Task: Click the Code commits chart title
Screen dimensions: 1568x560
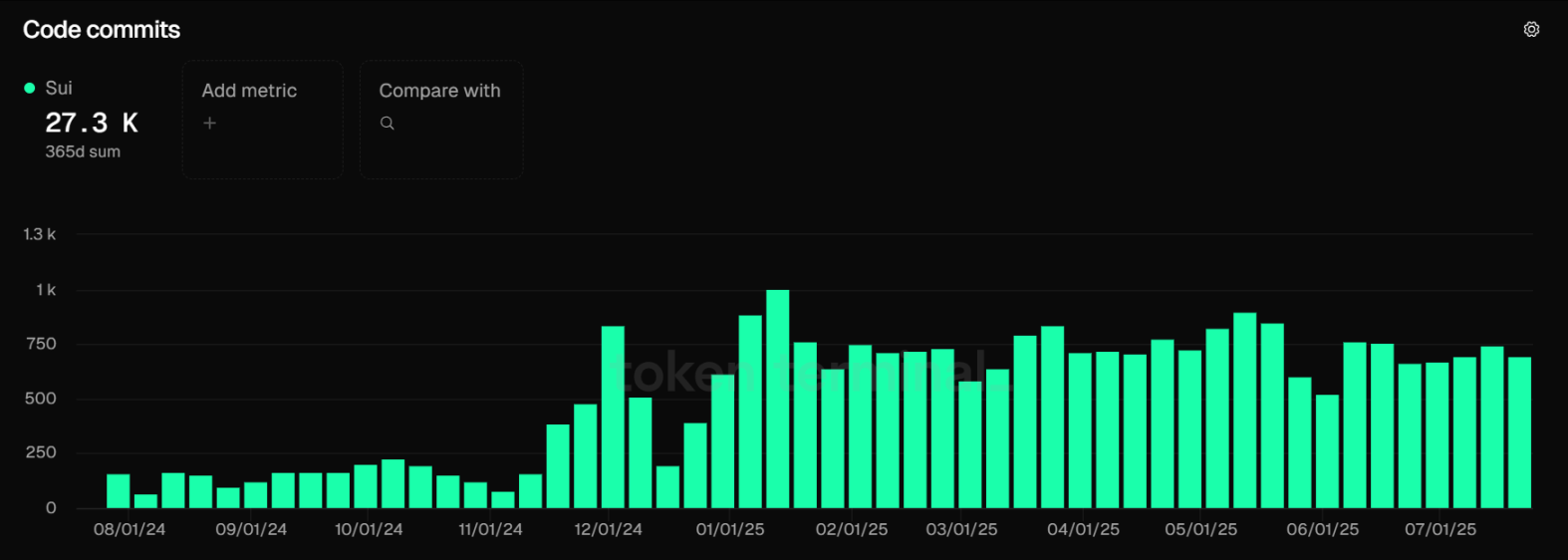Action: 102,30
